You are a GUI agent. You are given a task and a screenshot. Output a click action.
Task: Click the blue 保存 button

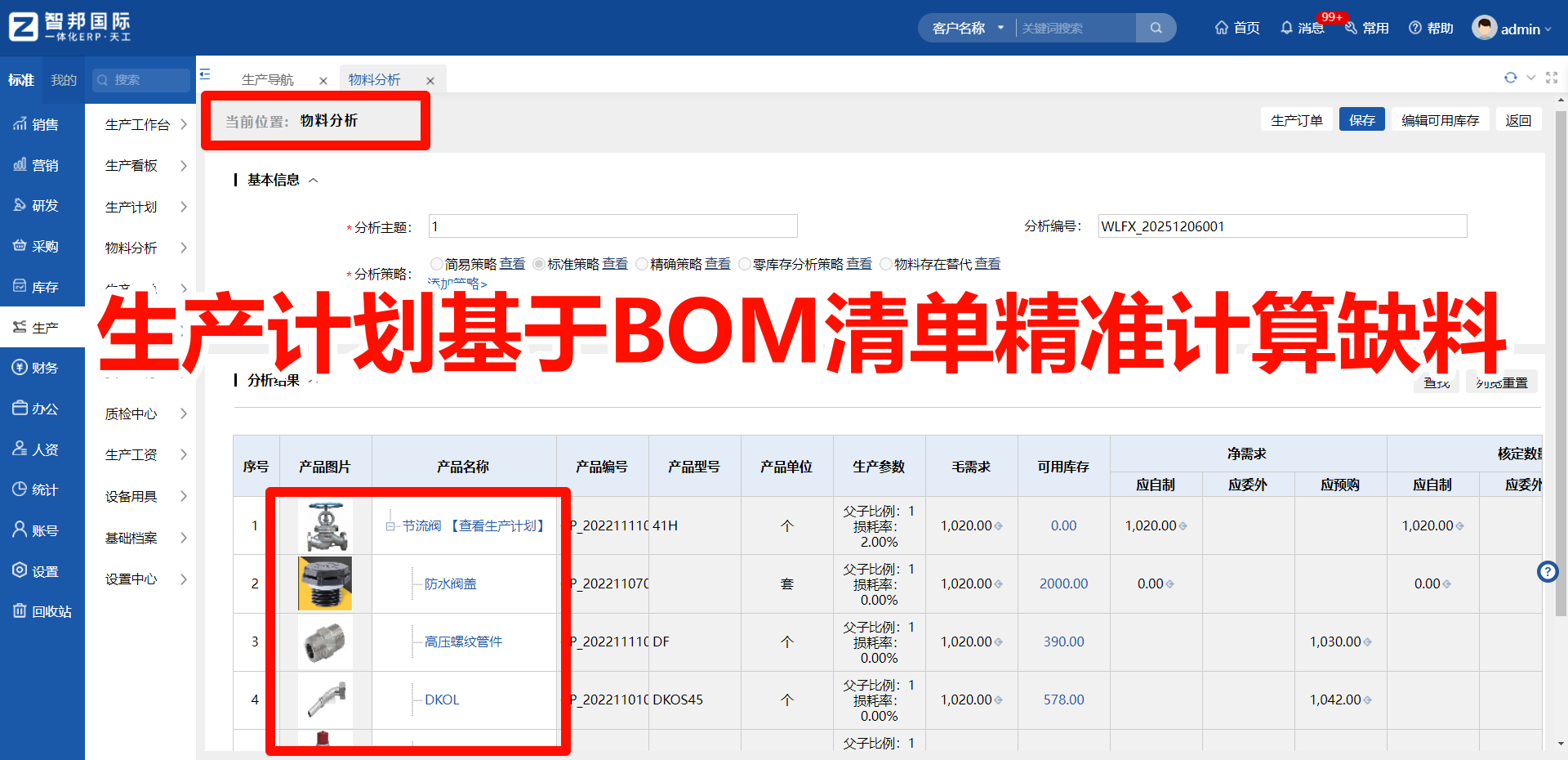pyautogui.click(x=1361, y=120)
